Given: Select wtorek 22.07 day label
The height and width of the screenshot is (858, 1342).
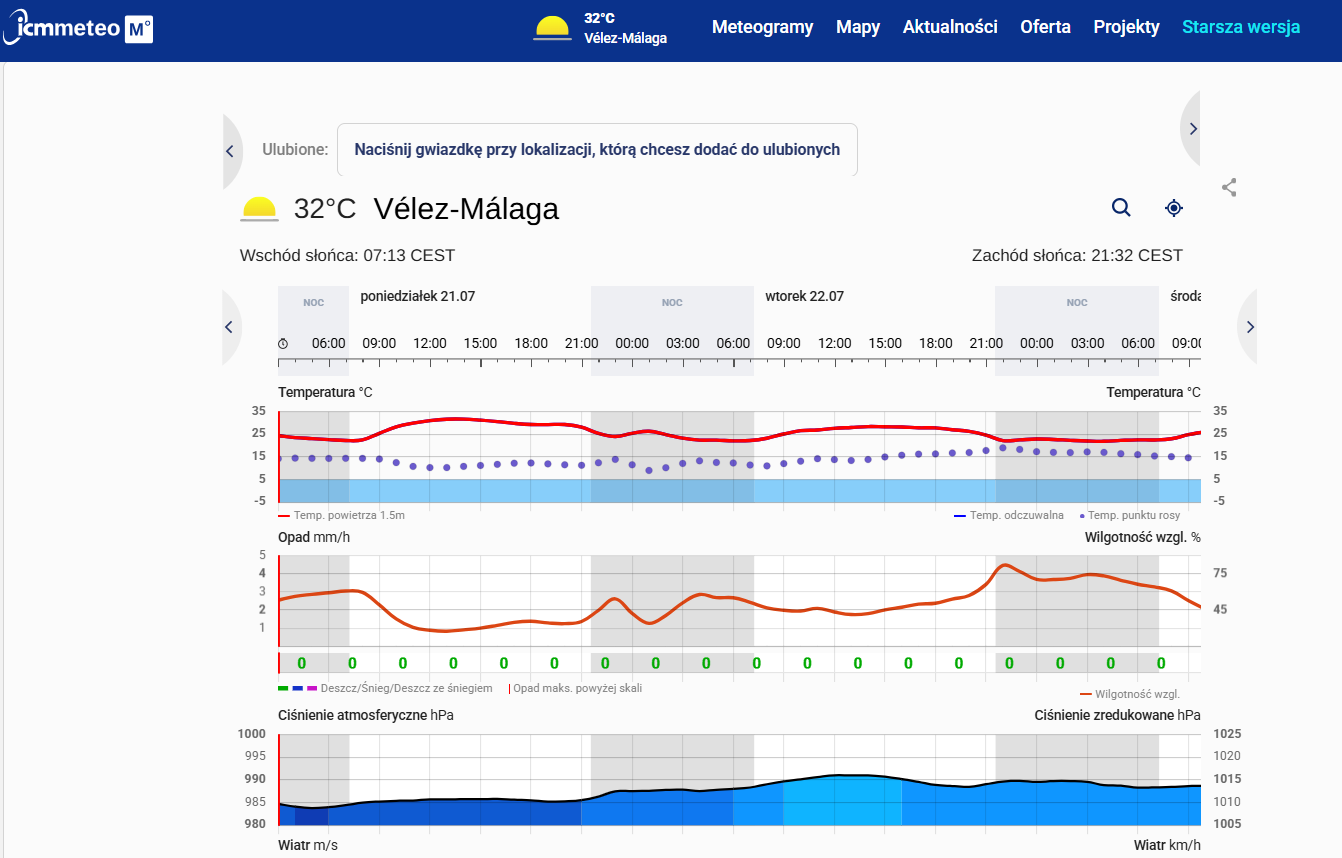Looking at the screenshot, I should pos(805,297).
